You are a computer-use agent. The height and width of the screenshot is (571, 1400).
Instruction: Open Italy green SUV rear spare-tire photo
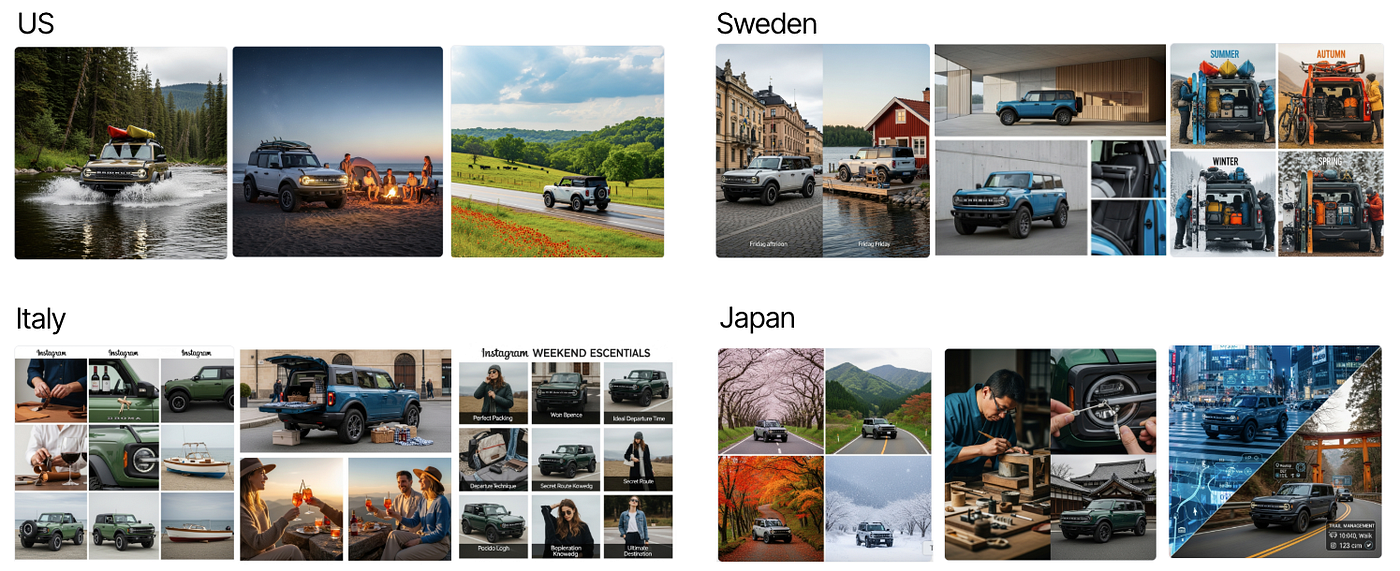click(50, 526)
